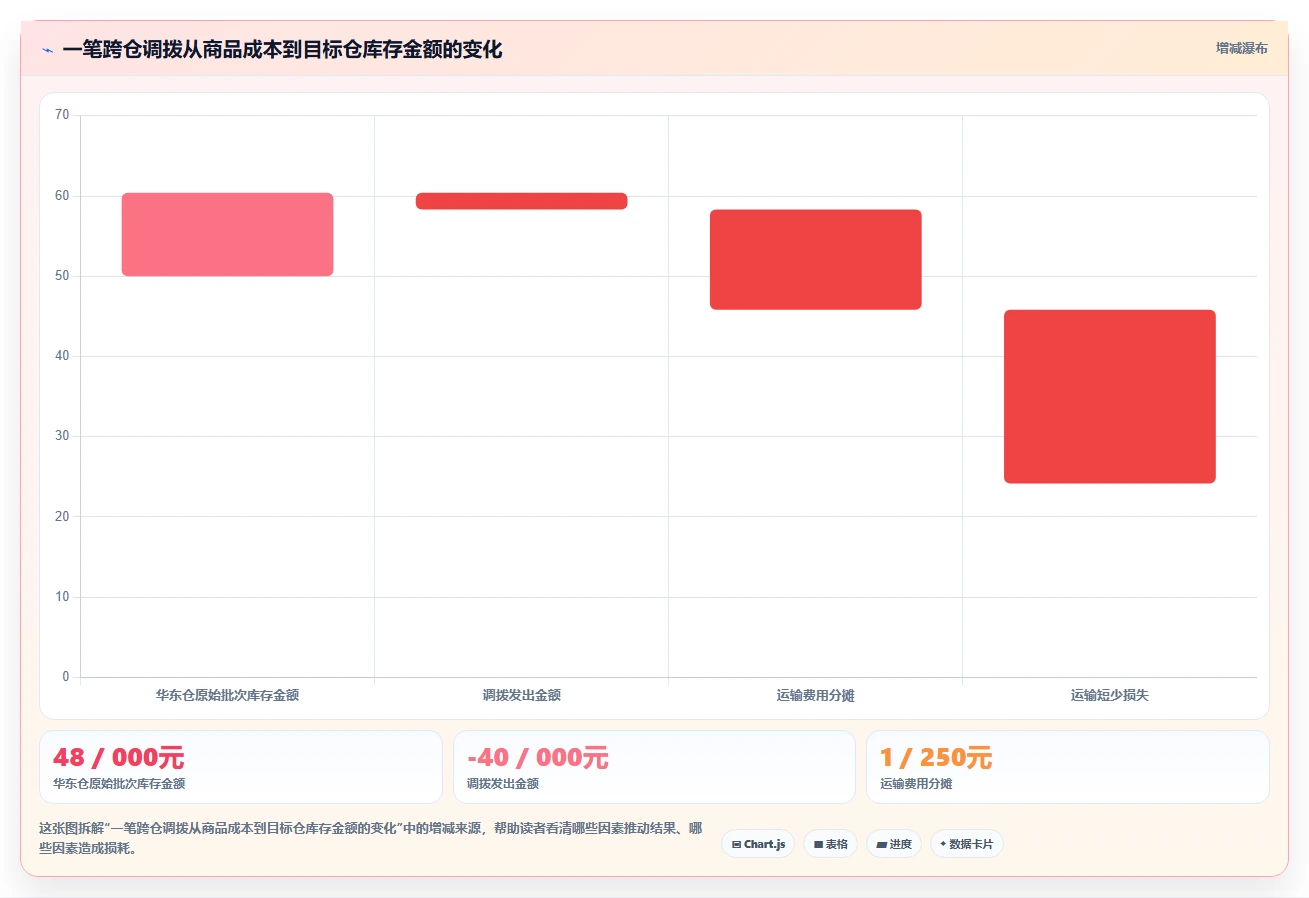Screen dimensions: 1309x898
Task: Click the 增减瀑布 label in header
Action: point(1241,48)
